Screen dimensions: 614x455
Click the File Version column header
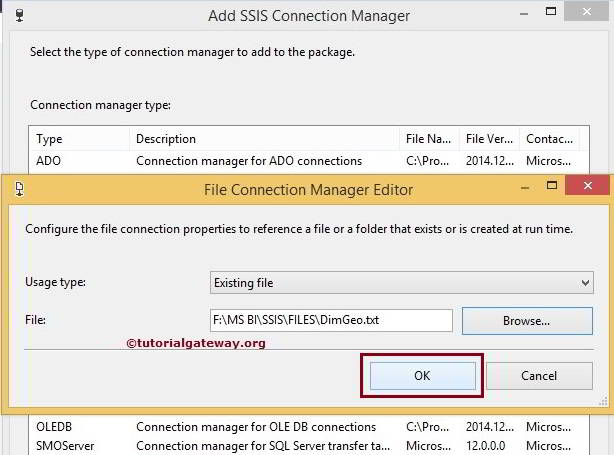click(488, 139)
